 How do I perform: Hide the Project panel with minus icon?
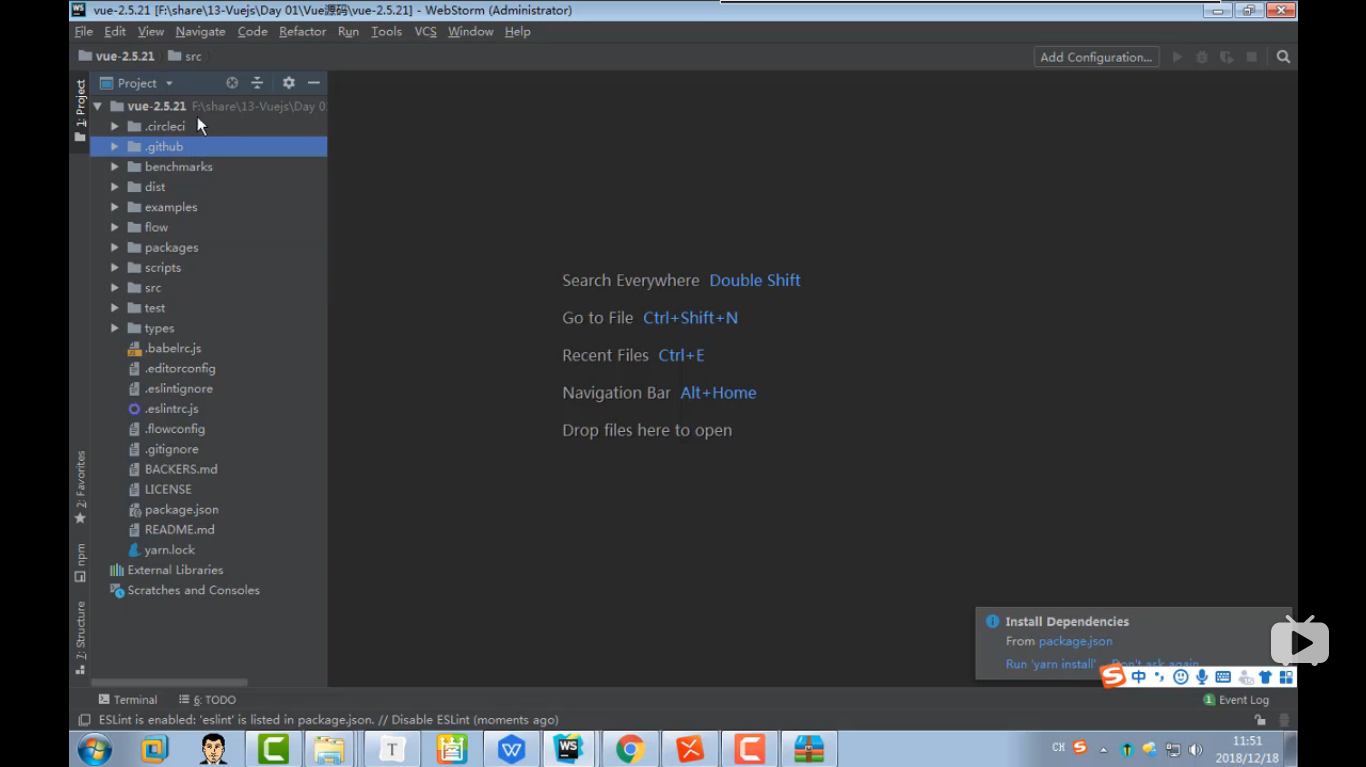click(313, 83)
